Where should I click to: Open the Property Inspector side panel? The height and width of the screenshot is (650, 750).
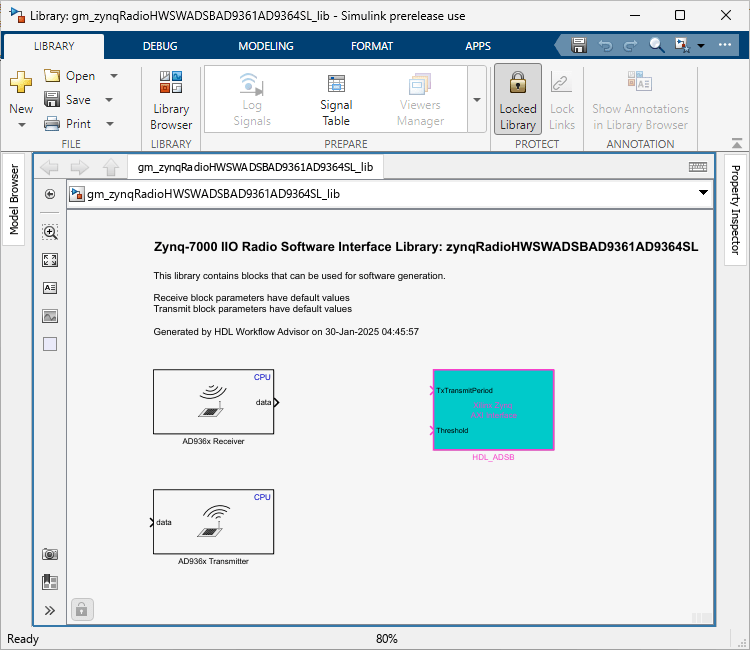click(736, 210)
